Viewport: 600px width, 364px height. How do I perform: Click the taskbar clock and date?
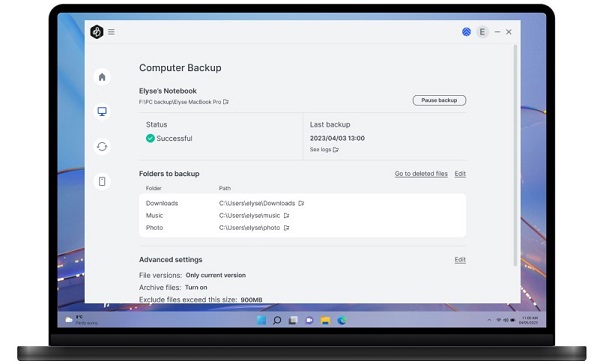click(528, 320)
